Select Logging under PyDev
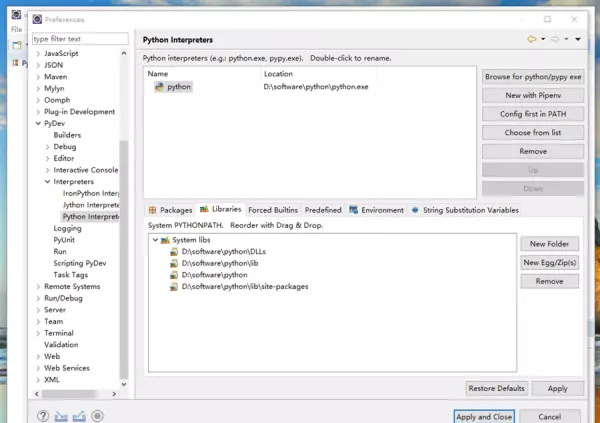Image resolution: width=600 pixels, height=423 pixels. (x=67, y=228)
